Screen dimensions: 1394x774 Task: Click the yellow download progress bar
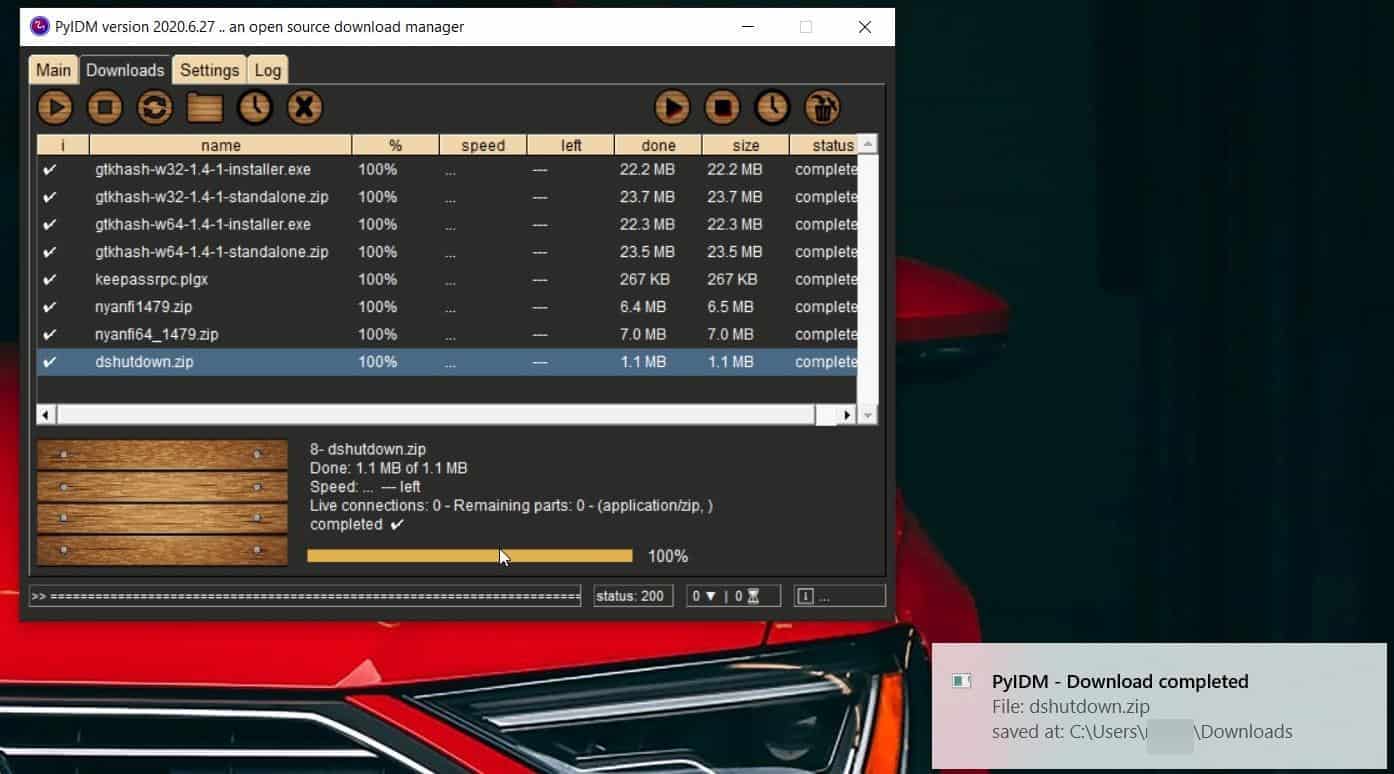click(x=470, y=556)
